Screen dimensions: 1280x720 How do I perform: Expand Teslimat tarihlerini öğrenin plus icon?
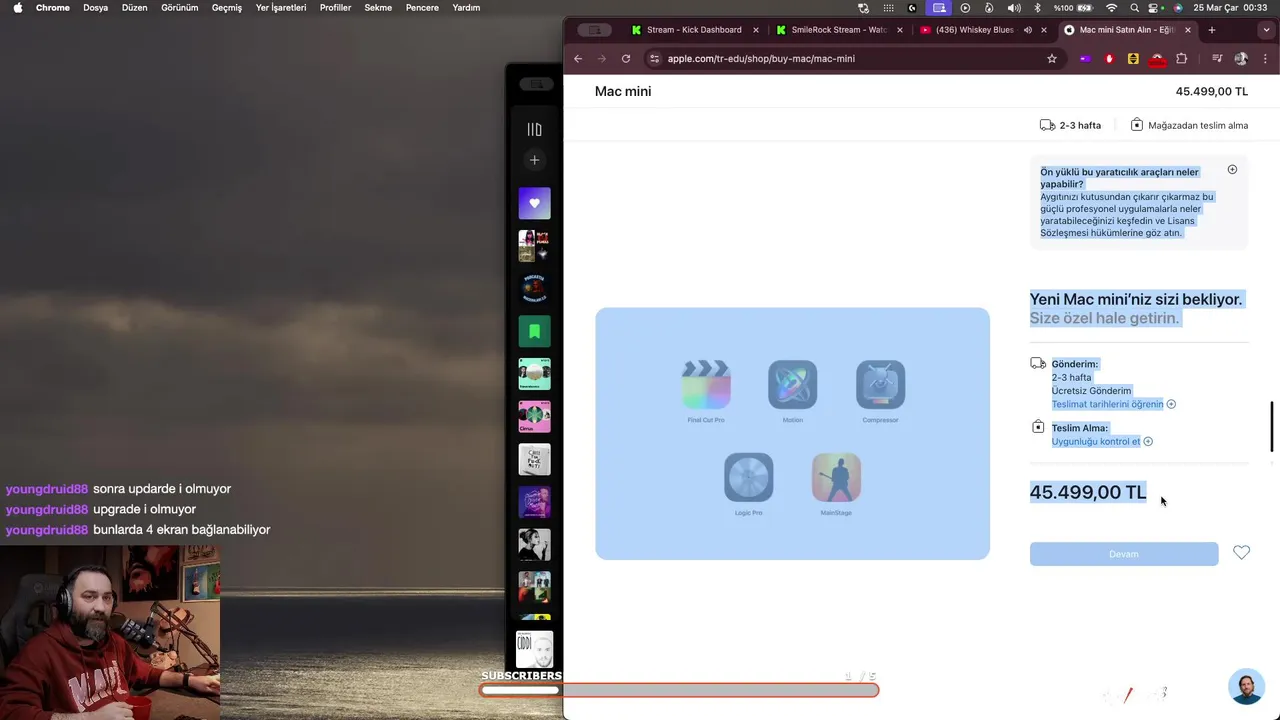pyautogui.click(x=1171, y=405)
